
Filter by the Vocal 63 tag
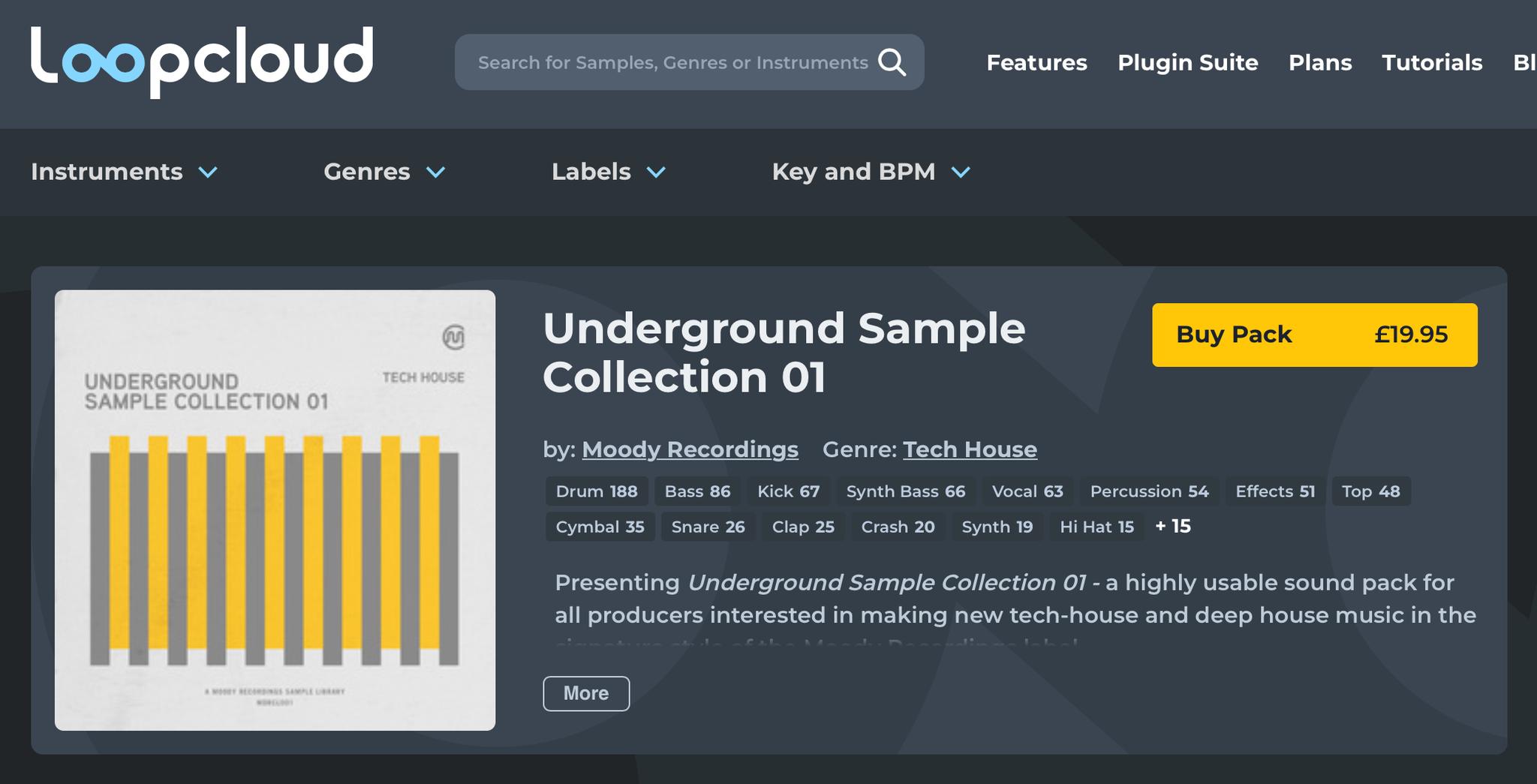[1027, 491]
